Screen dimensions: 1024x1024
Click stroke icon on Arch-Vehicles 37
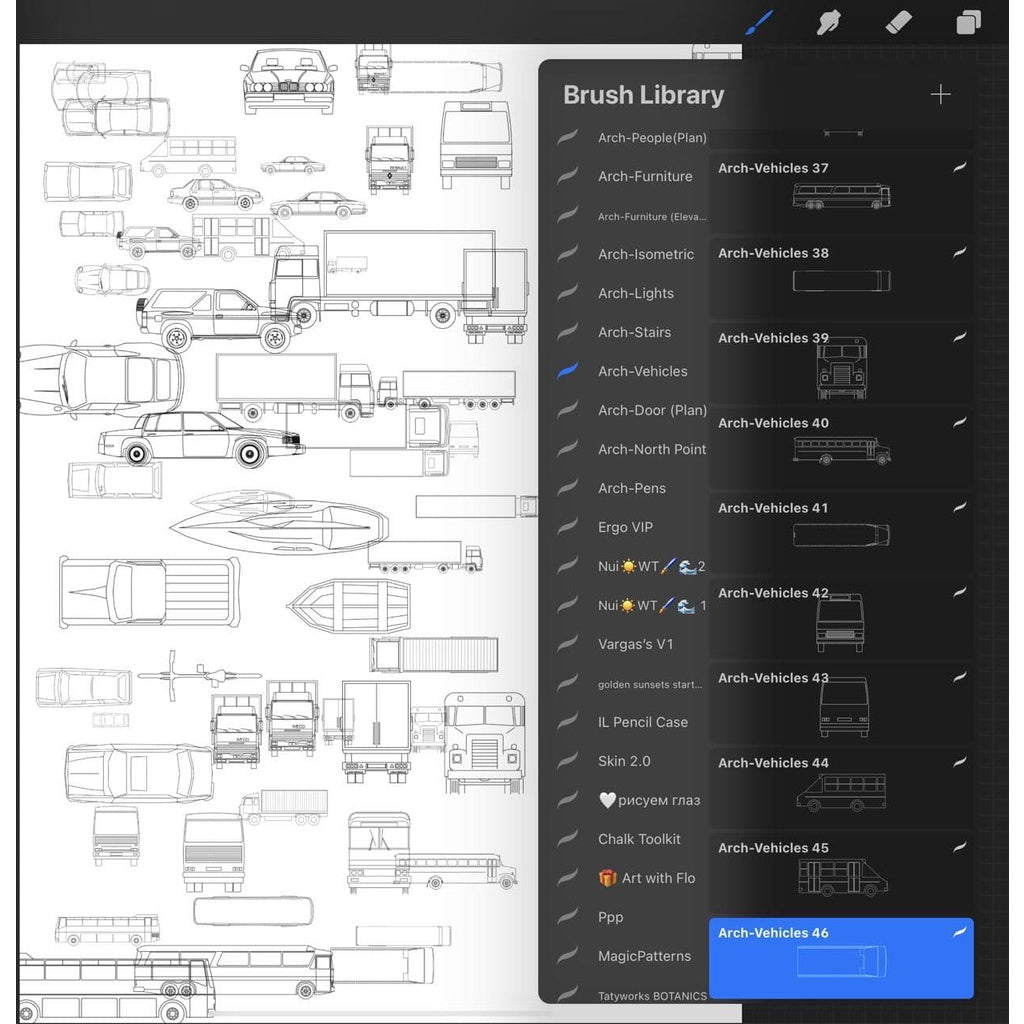[959, 168]
